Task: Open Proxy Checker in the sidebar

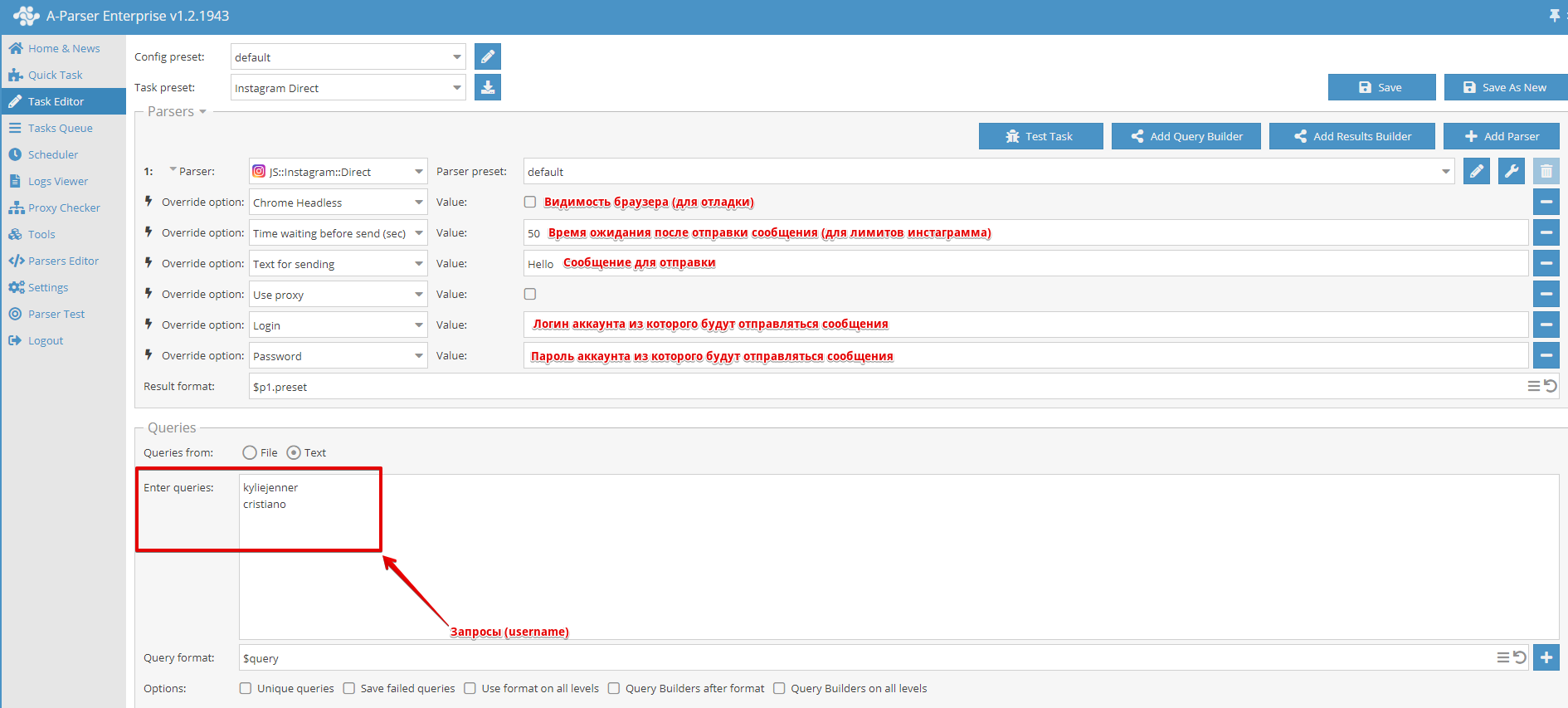Action: 63,208
